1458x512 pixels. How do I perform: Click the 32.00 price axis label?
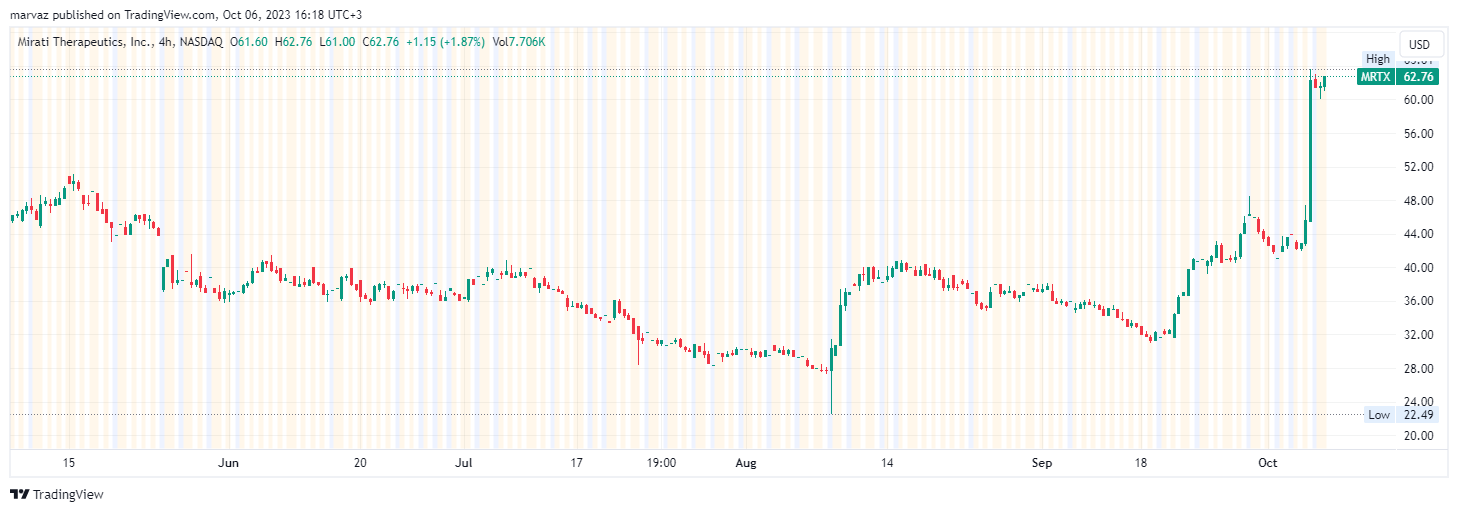pyautogui.click(x=1419, y=335)
